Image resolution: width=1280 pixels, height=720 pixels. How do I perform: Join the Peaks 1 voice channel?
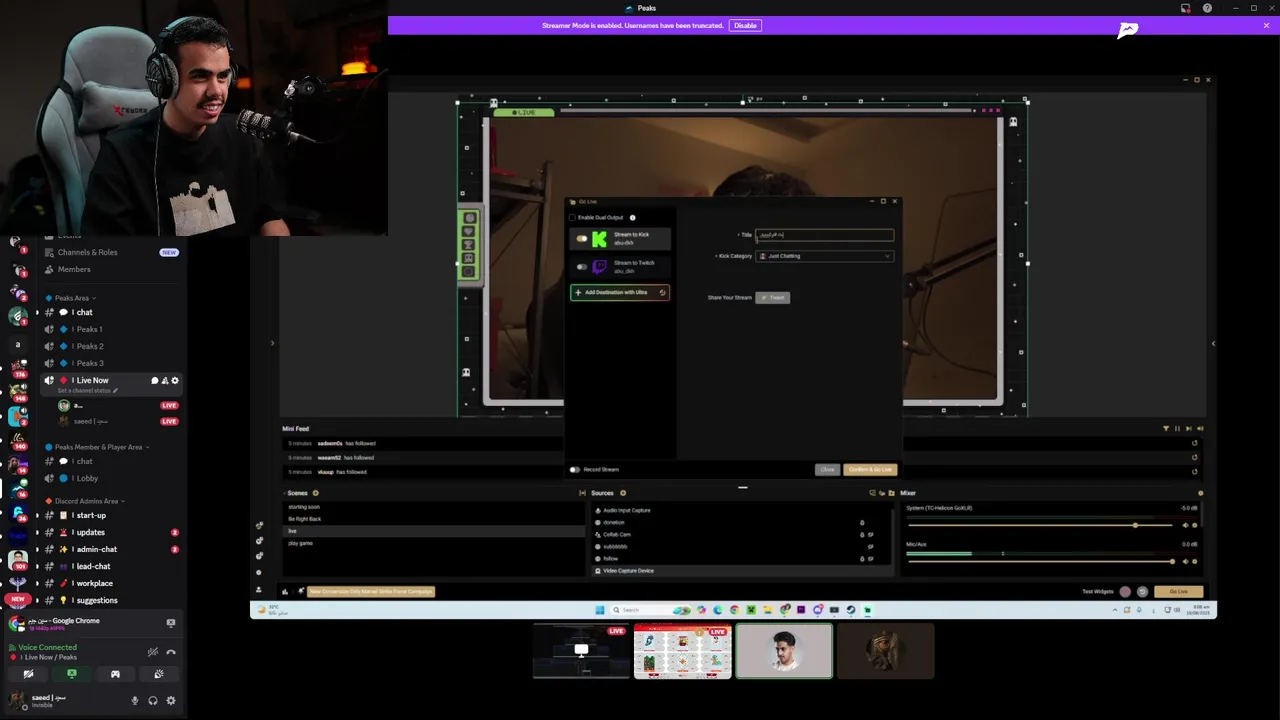pos(110,329)
